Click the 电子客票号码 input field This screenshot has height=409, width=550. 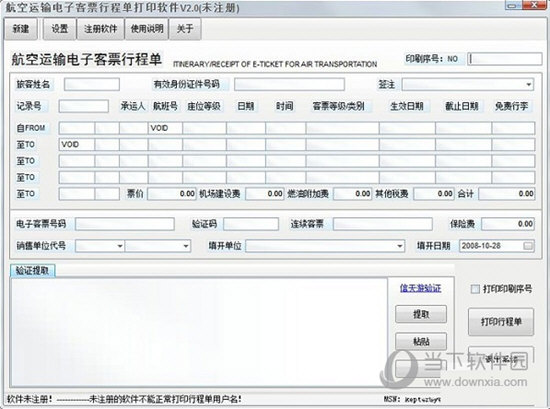pyautogui.click(x=125, y=224)
